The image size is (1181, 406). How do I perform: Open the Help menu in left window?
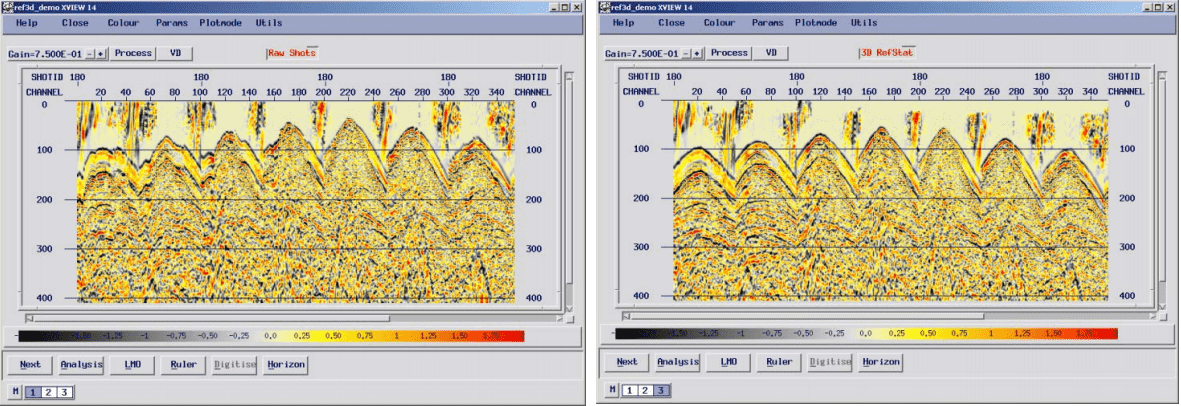click(28, 22)
